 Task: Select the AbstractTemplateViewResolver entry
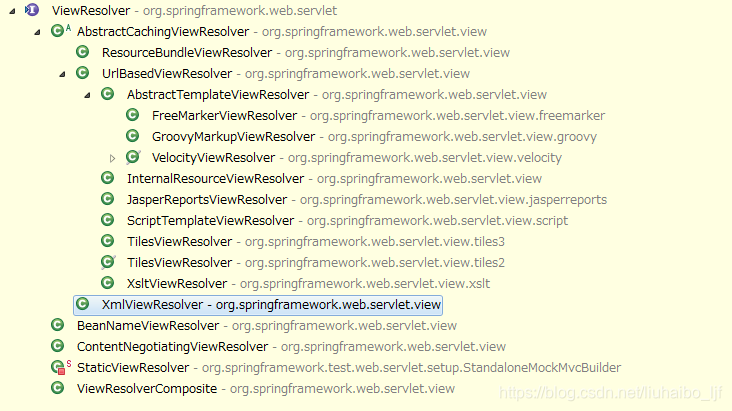[x=337, y=95]
